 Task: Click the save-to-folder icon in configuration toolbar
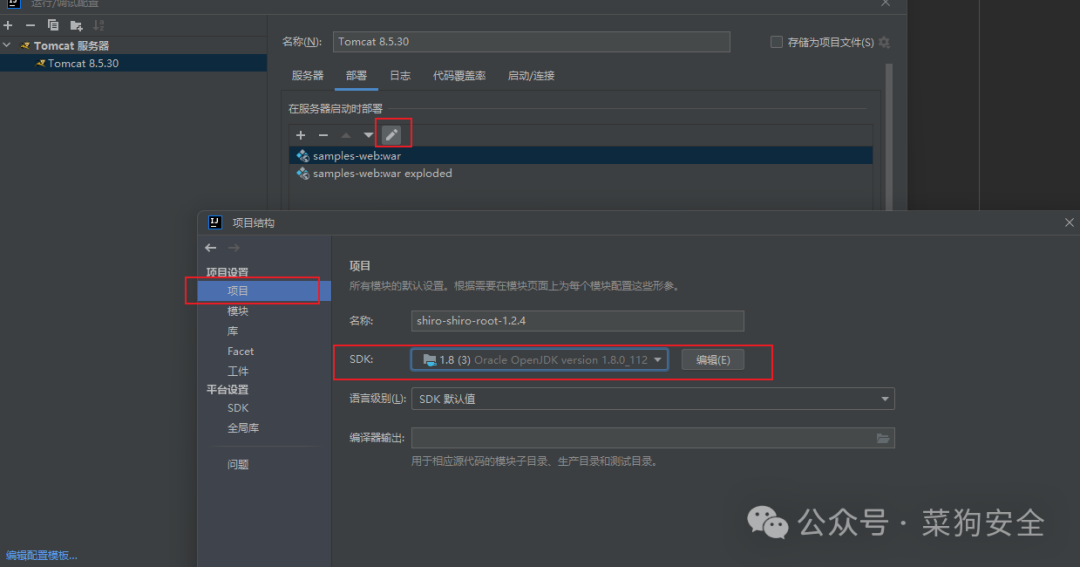(76, 25)
